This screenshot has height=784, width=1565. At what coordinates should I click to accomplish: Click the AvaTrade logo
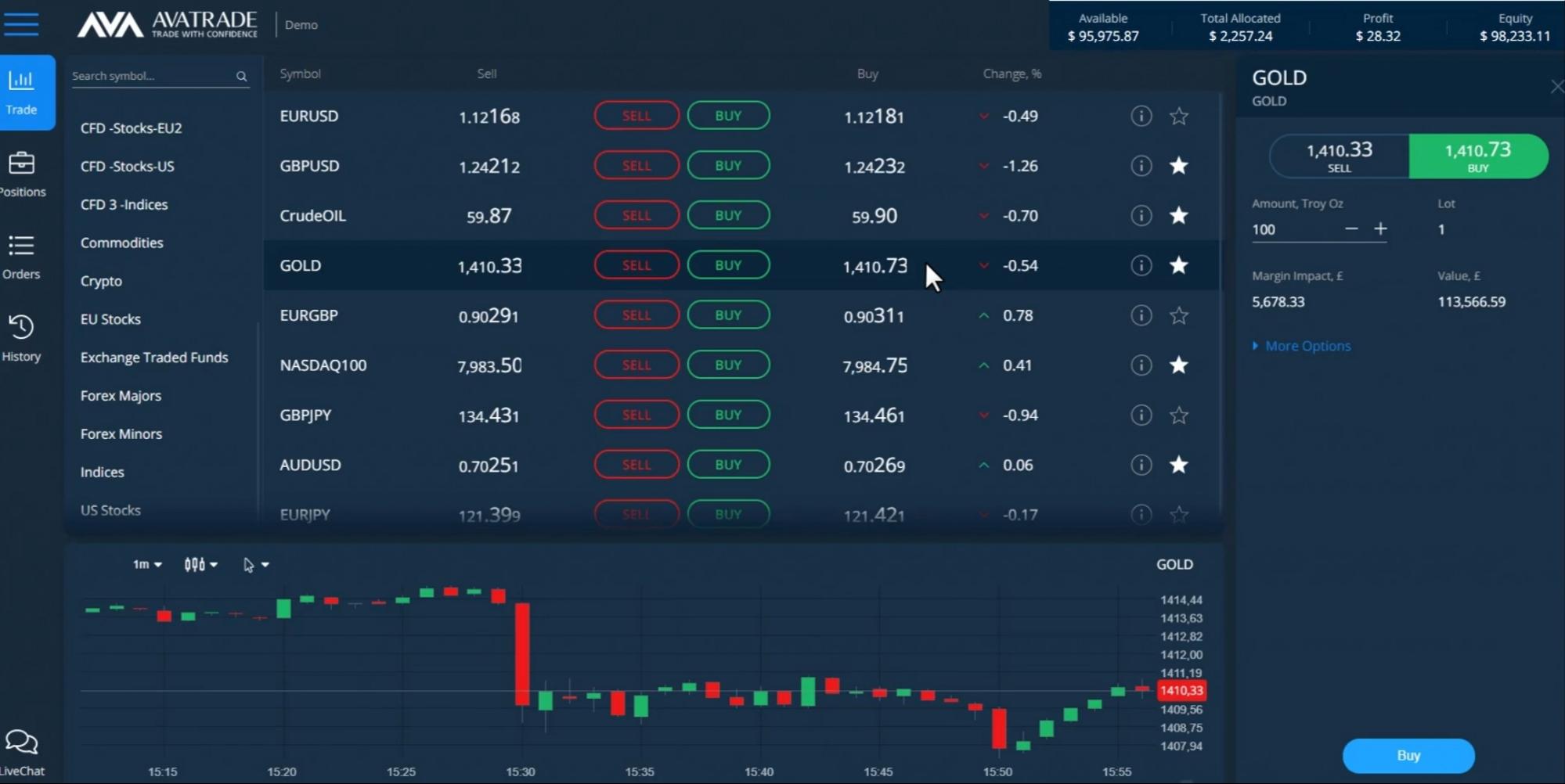pos(167,24)
